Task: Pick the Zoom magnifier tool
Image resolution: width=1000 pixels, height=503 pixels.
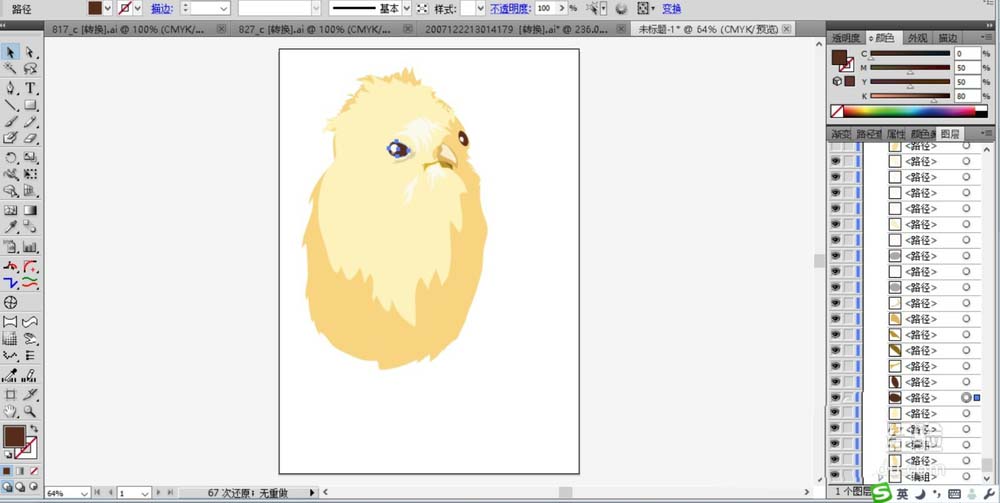Action: (x=30, y=411)
